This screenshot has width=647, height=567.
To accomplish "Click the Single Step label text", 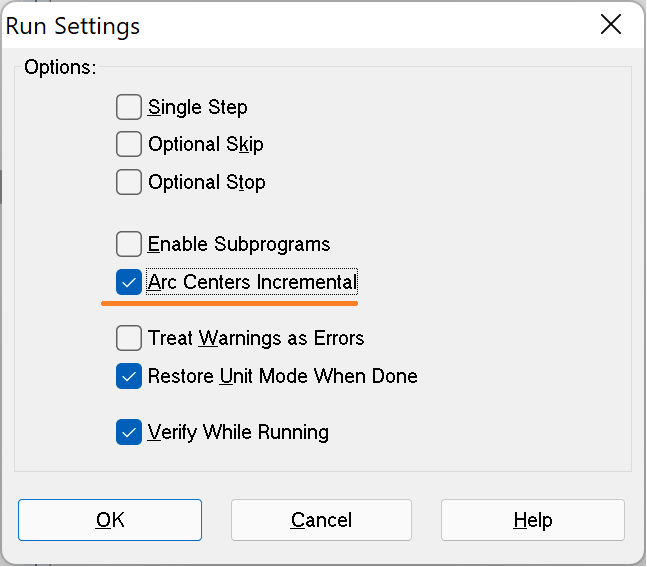I will pos(198,108).
